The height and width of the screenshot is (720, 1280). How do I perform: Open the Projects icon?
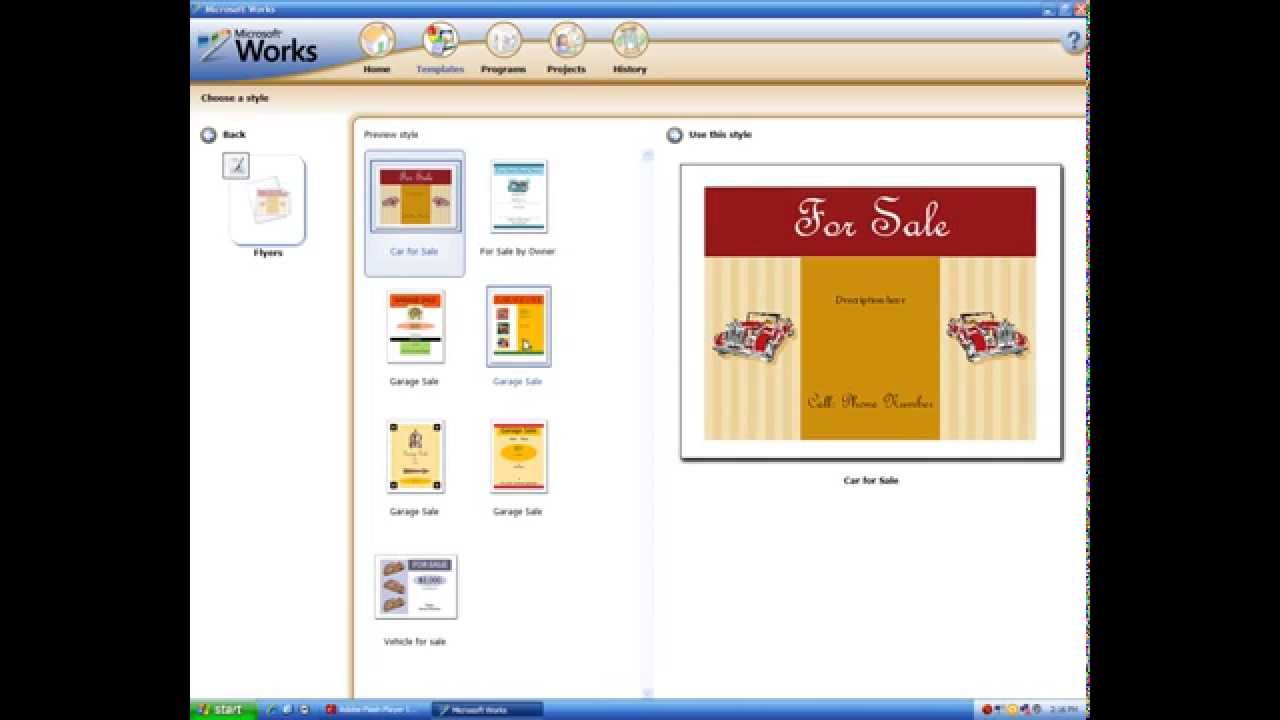click(567, 44)
